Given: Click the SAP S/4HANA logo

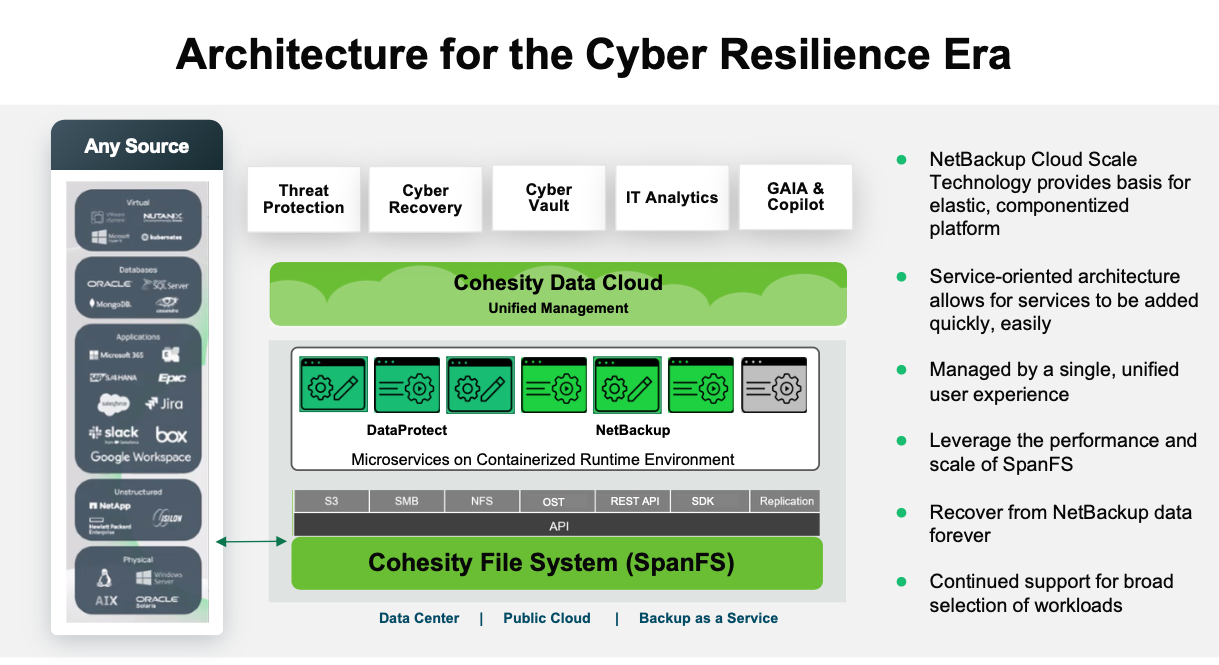Looking at the screenshot, I should pyautogui.click(x=113, y=378).
